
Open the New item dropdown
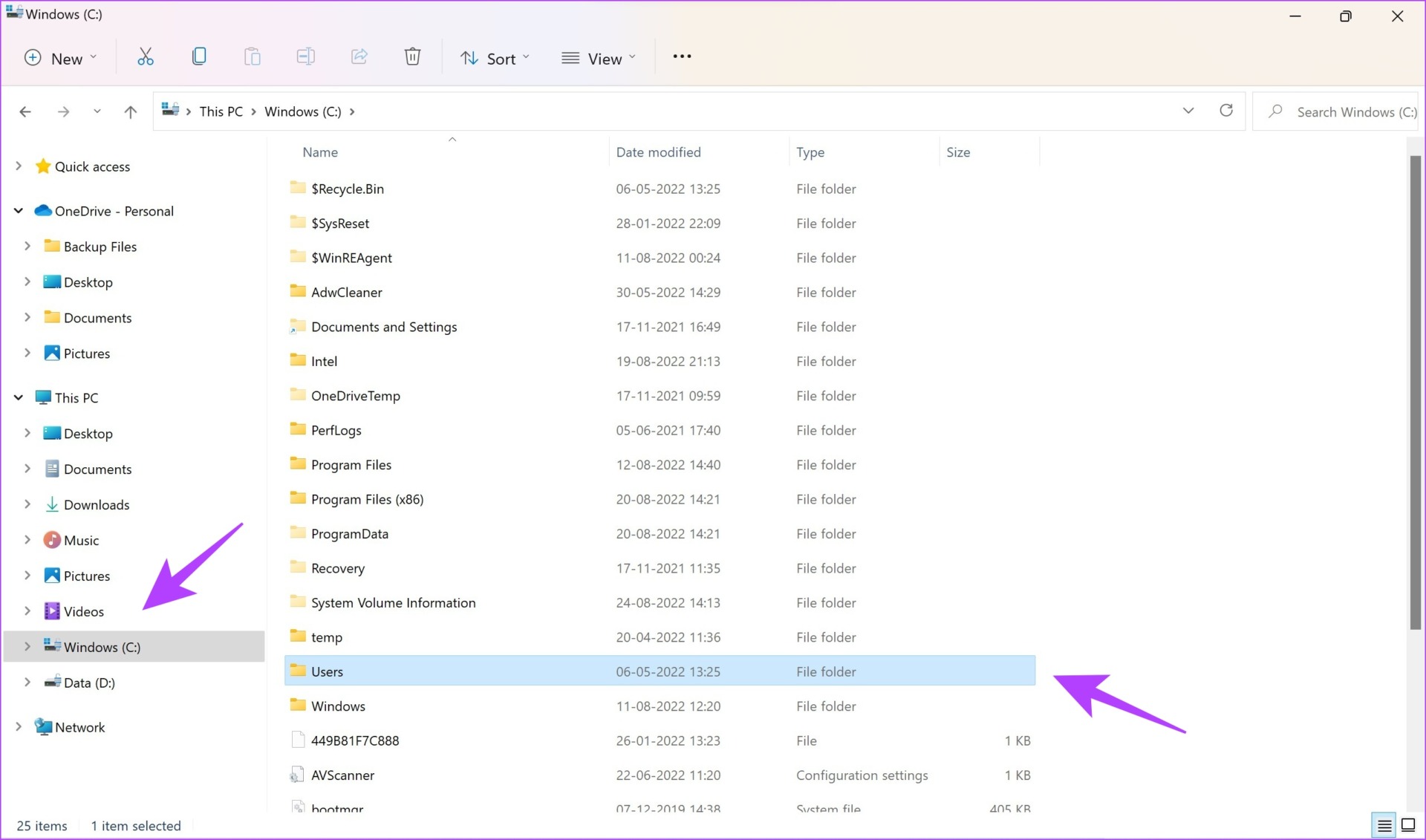point(61,58)
